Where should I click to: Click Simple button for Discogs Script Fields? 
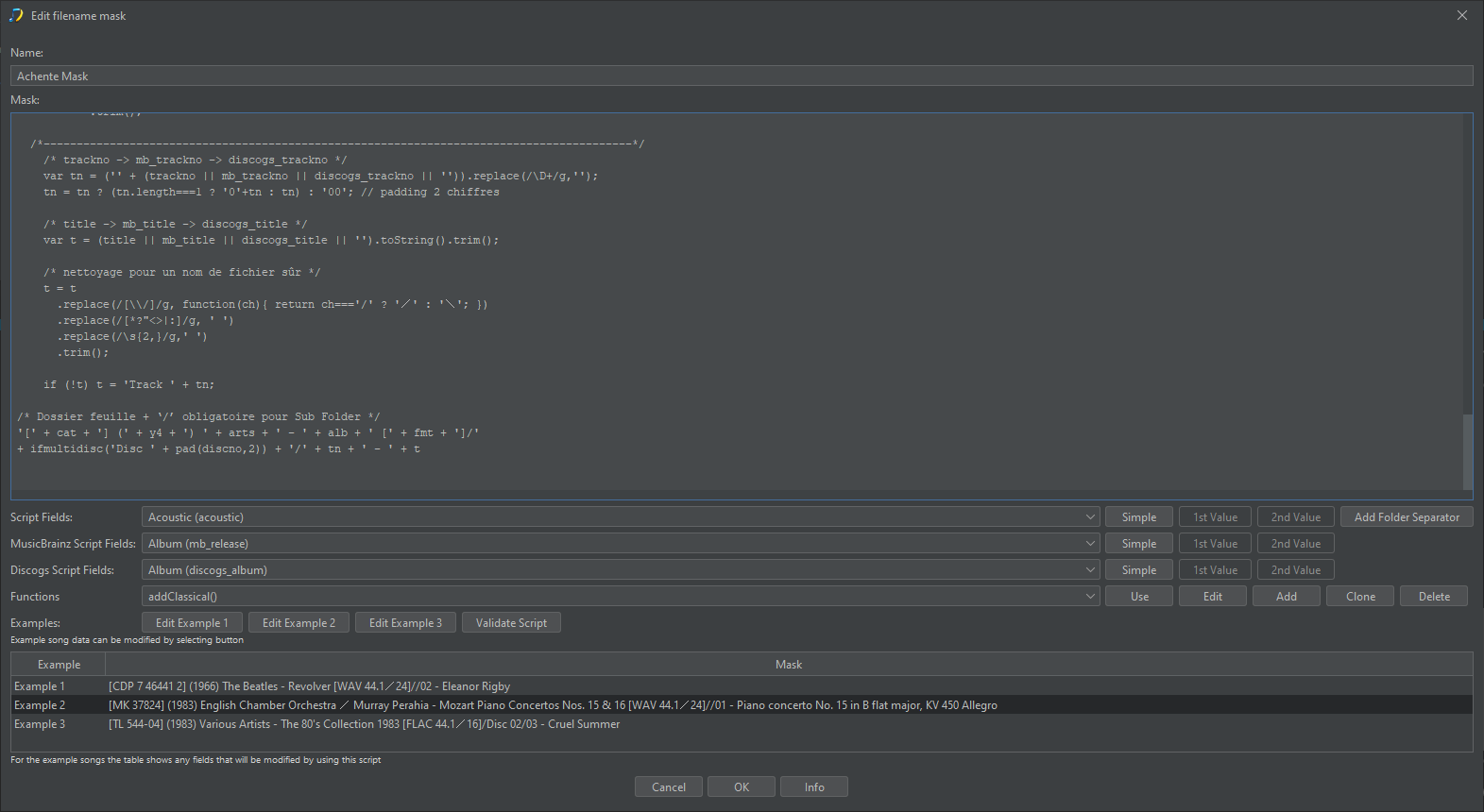click(1139, 570)
